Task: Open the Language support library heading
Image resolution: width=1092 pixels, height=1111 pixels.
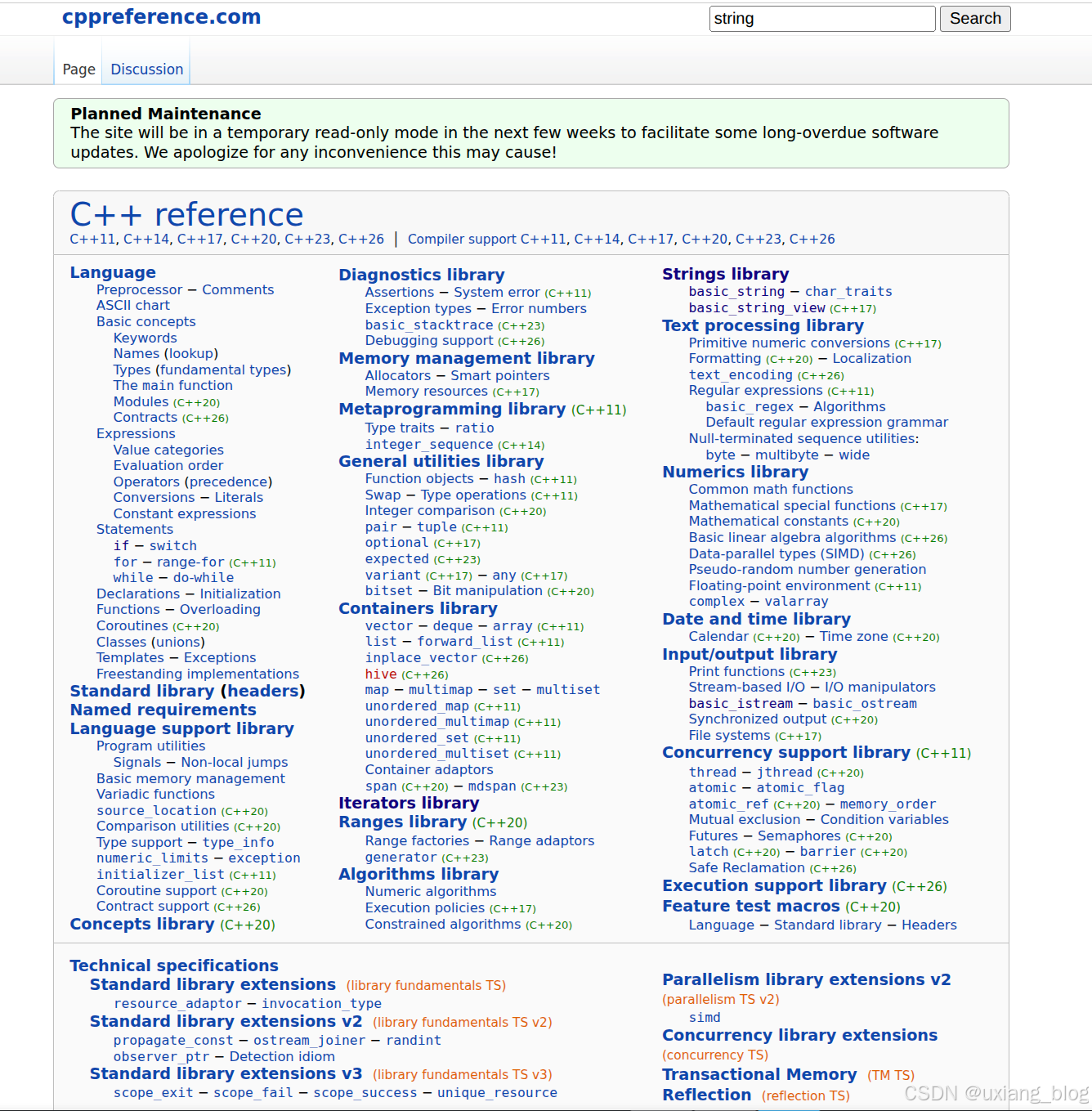Action: click(x=182, y=728)
